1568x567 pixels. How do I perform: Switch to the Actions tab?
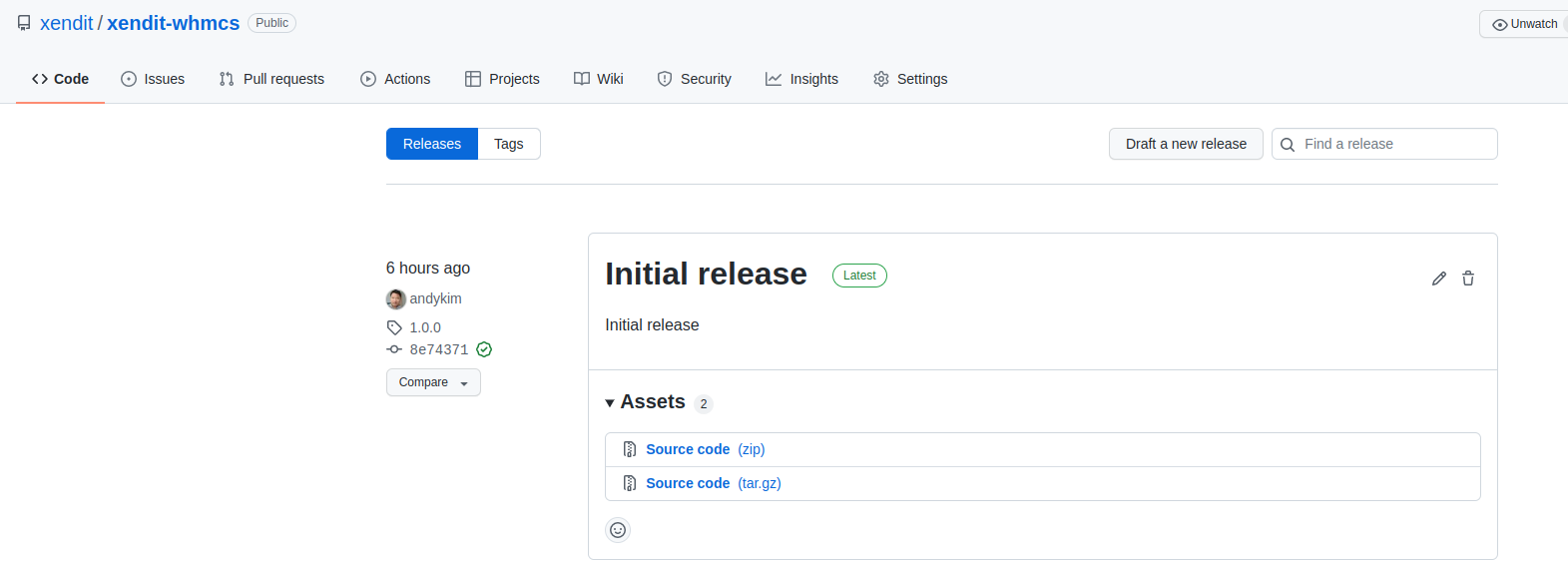click(395, 79)
